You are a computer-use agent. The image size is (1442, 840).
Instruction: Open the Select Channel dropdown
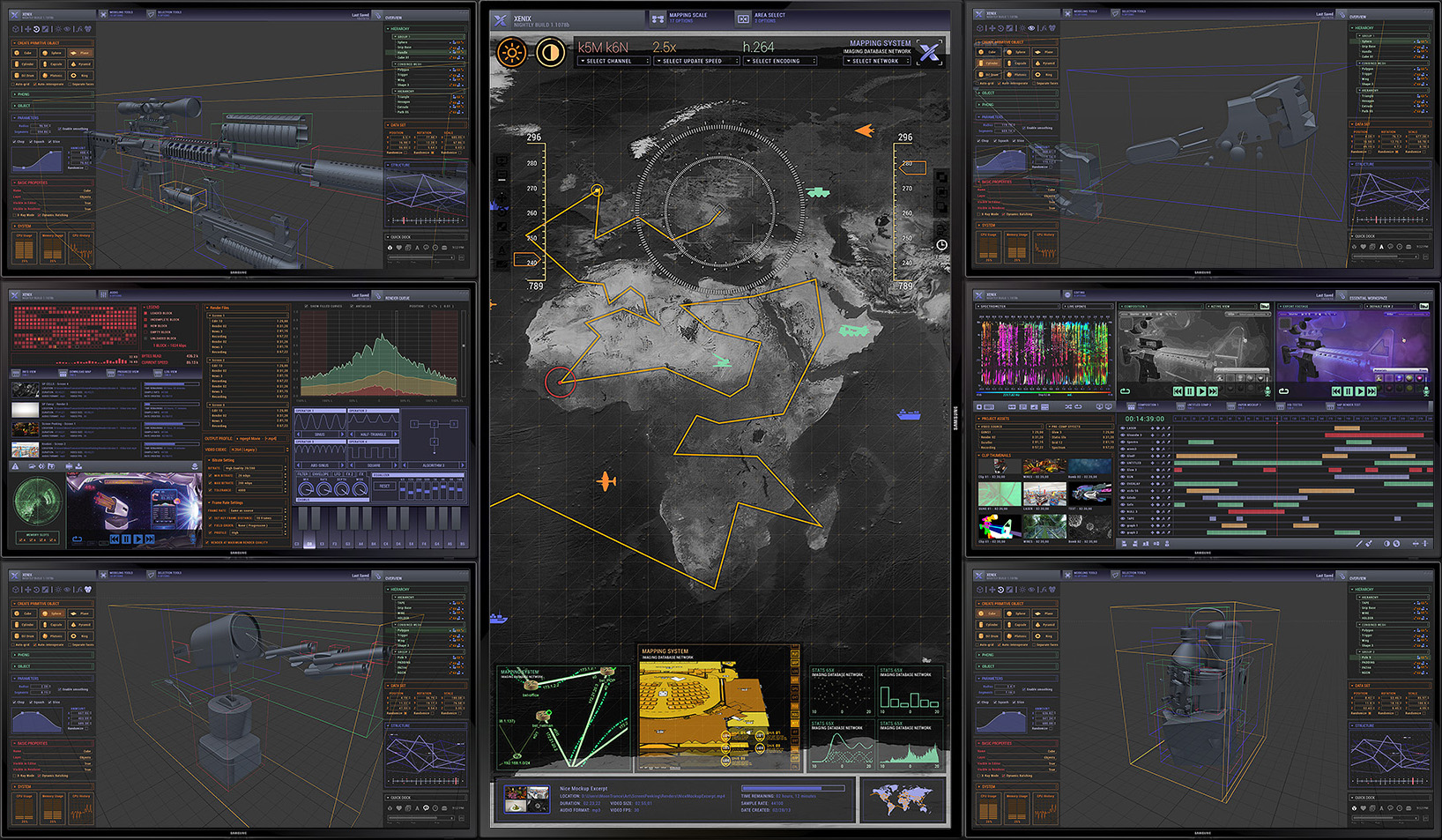pyautogui.click(x=613, y=61)
